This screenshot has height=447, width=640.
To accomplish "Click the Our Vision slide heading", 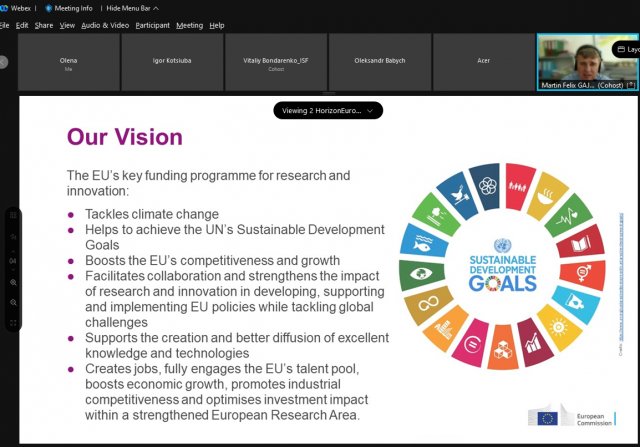I will coord(125,137).
